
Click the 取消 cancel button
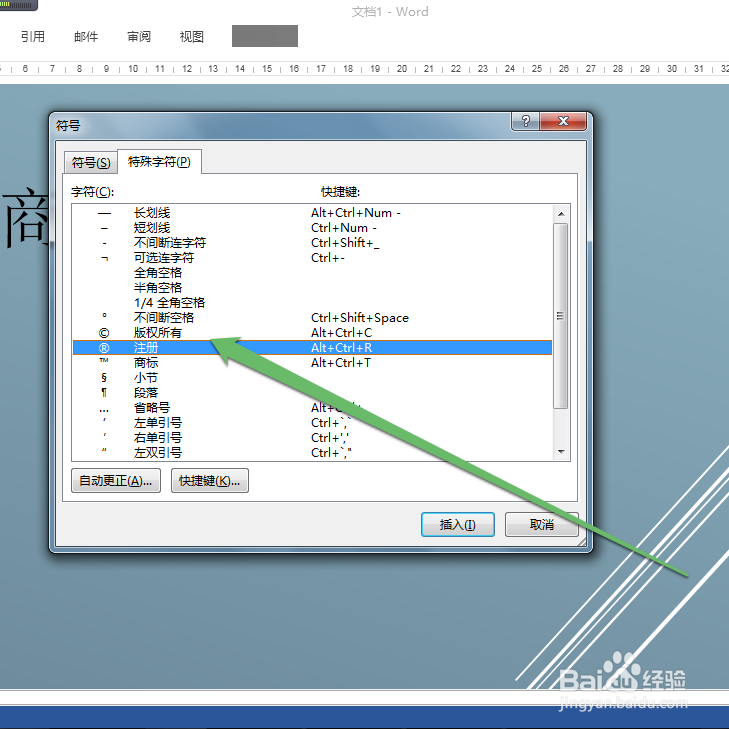542,525
